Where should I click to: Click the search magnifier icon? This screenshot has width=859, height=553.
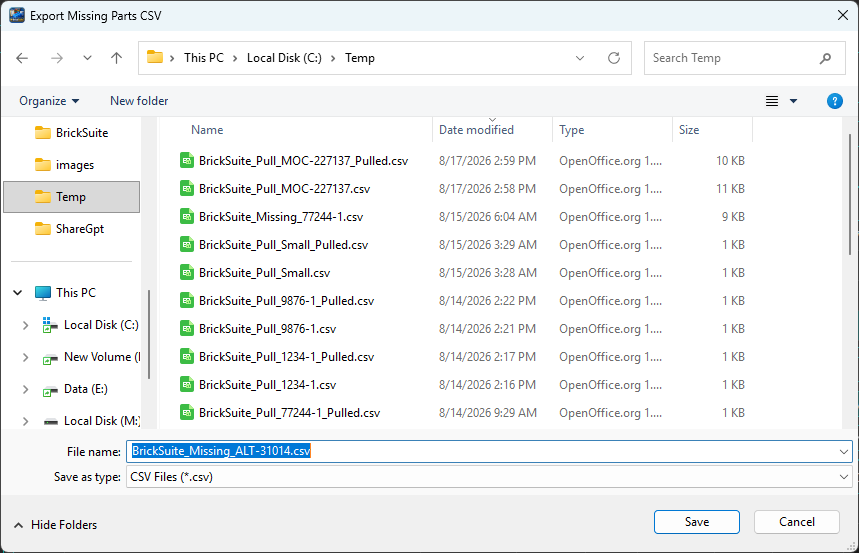(825, 58)
